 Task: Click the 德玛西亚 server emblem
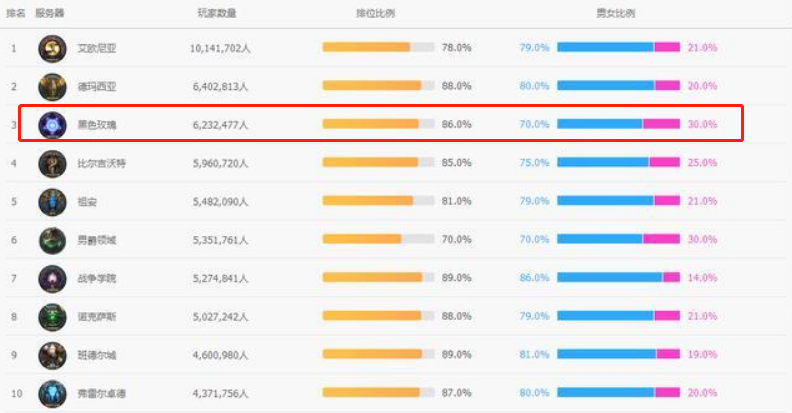[x=52, y=86]
